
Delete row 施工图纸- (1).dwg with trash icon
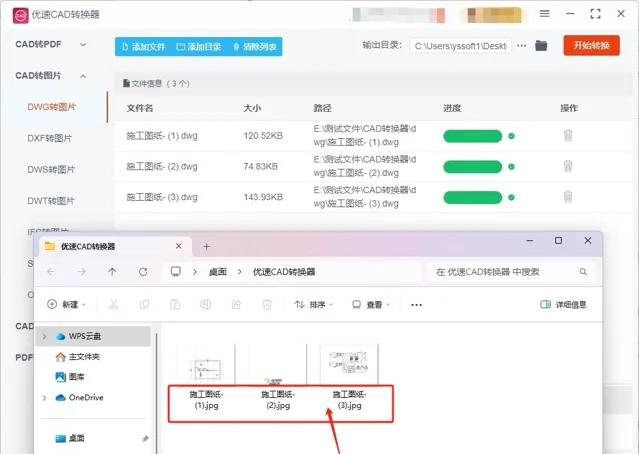(568, 135)
